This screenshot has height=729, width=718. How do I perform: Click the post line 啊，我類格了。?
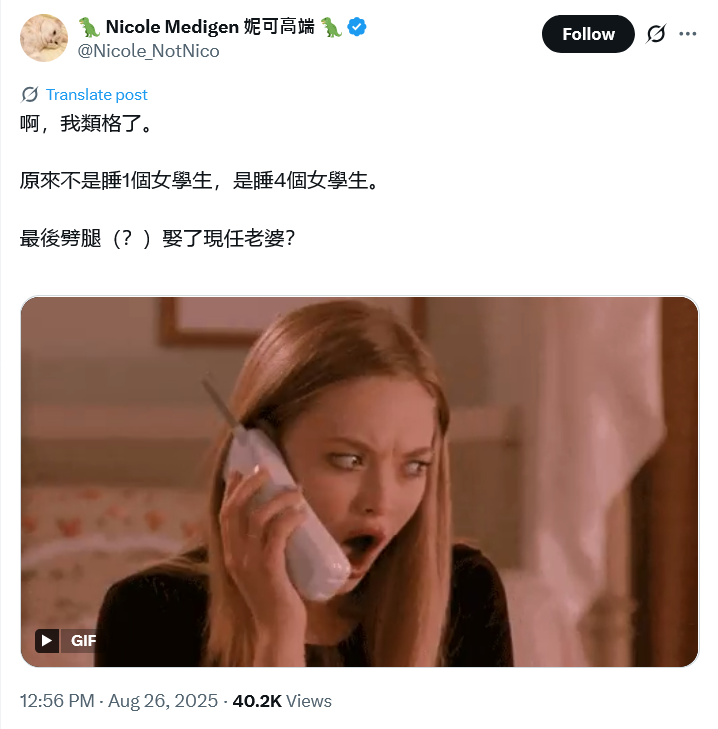[86, 124]
